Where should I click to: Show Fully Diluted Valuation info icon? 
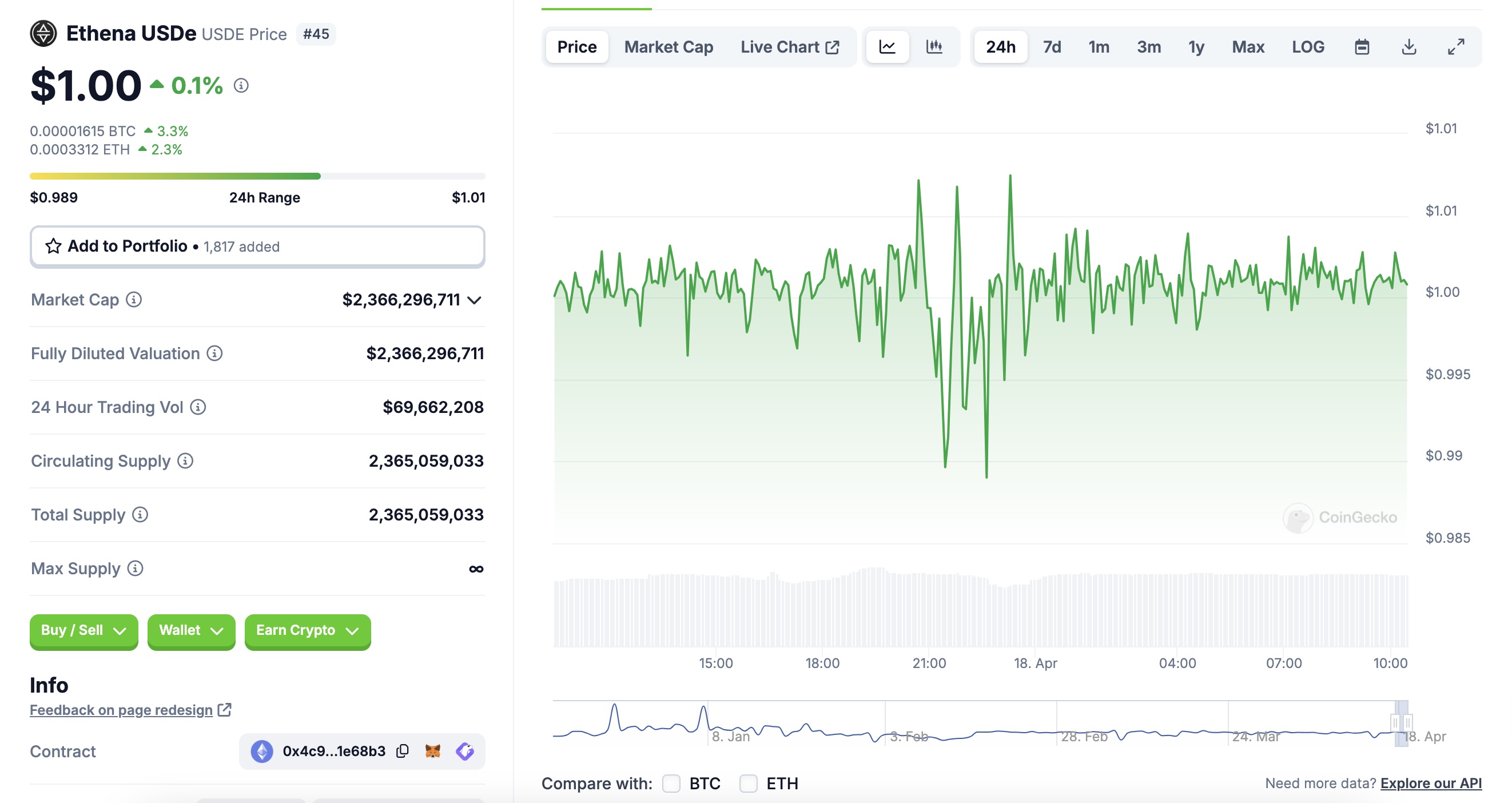pos(215,353)
